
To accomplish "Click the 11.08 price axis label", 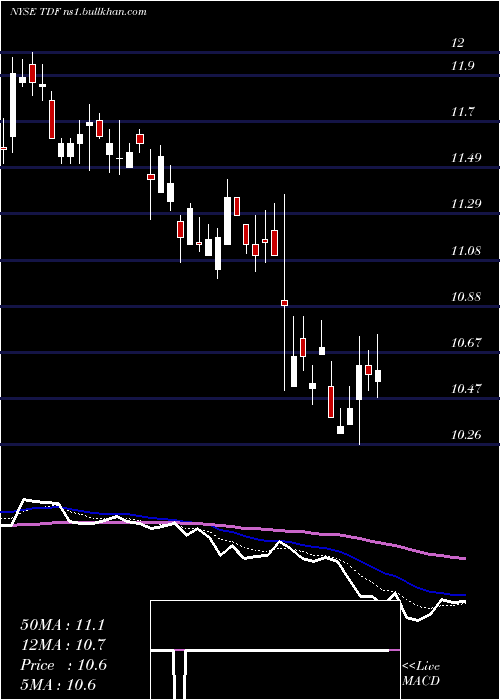I will 466,250.
